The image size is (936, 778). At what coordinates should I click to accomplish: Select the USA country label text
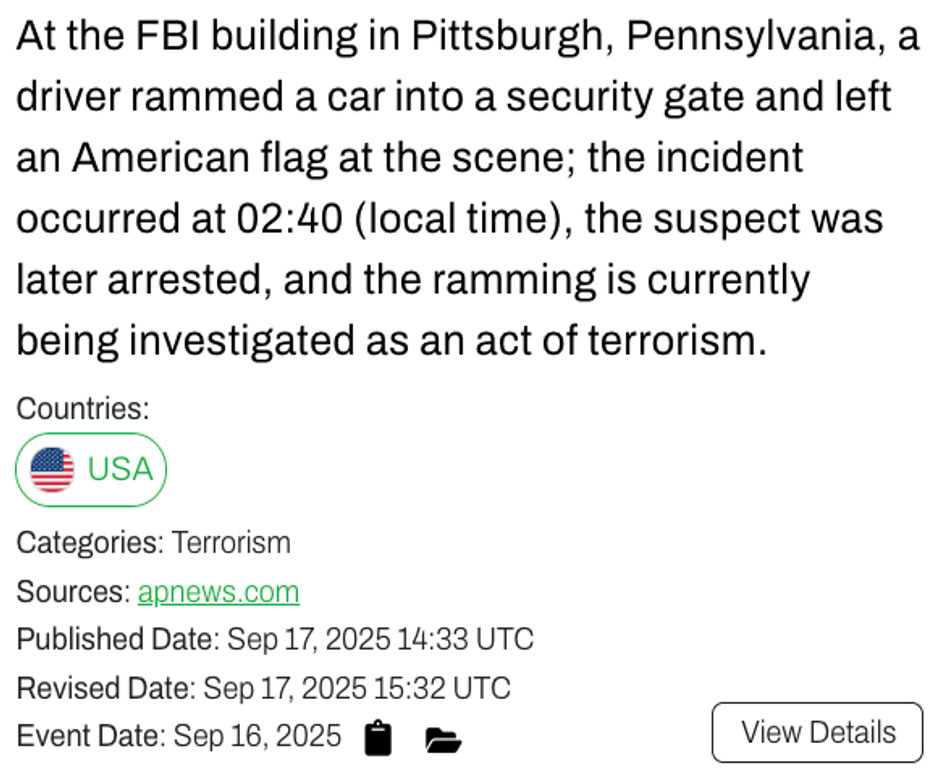point(120,469)
